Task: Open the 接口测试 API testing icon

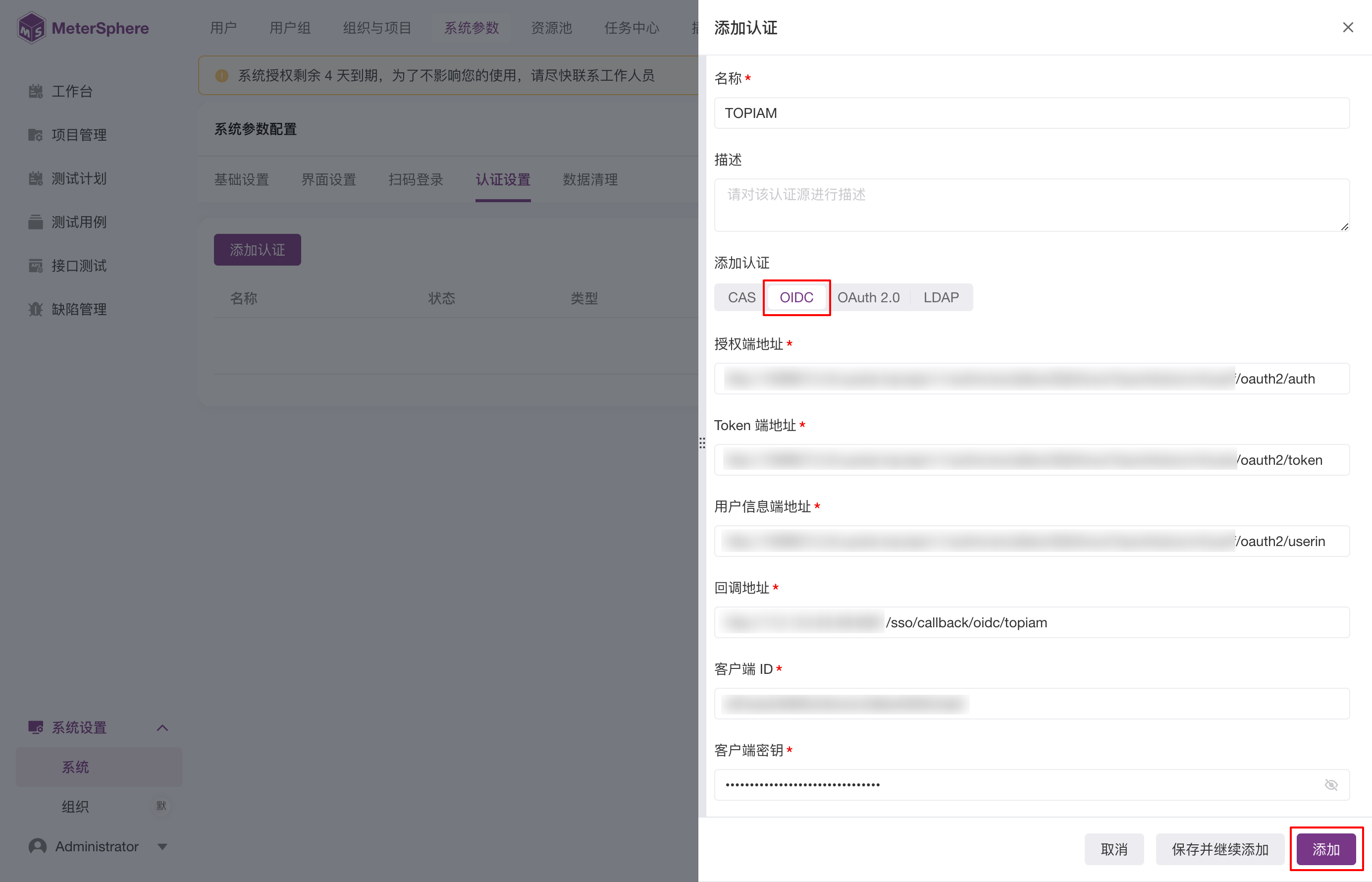Action: point(36,265)
